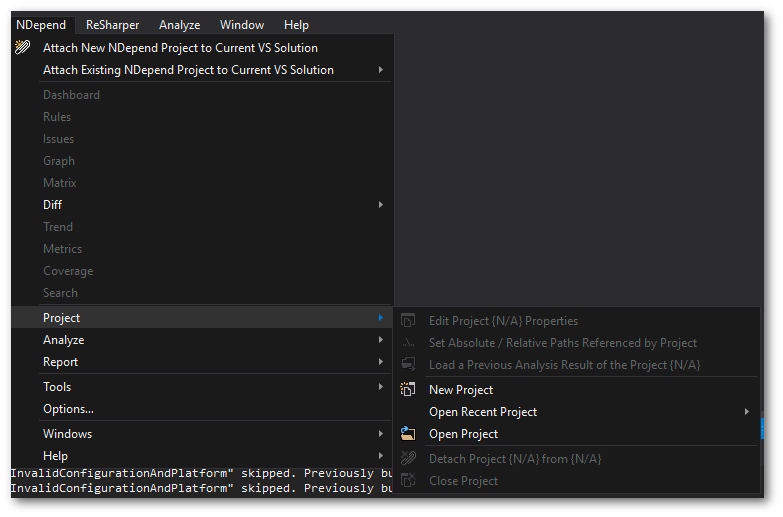This screenshot has height=517, width=783.
Task: Open the Help menu in menu bar
Action: [x=296, y=24]
